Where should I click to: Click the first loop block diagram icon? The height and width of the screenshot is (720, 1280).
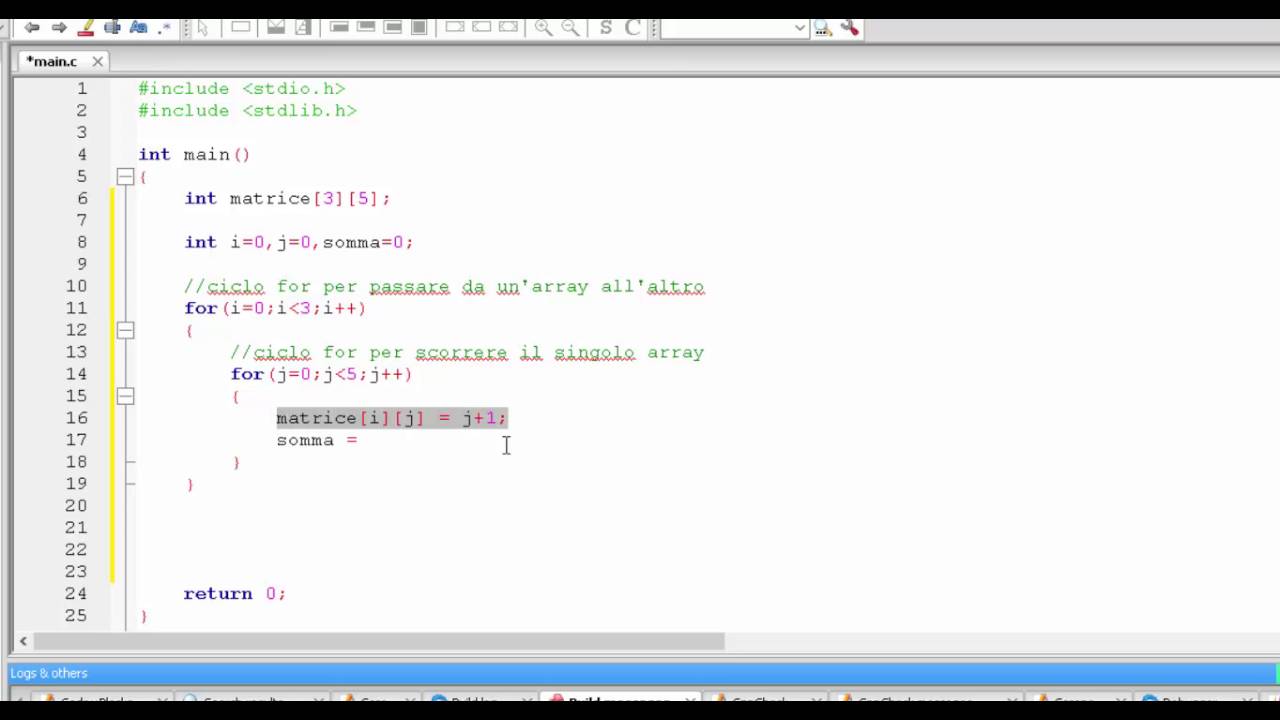point(339,28)
